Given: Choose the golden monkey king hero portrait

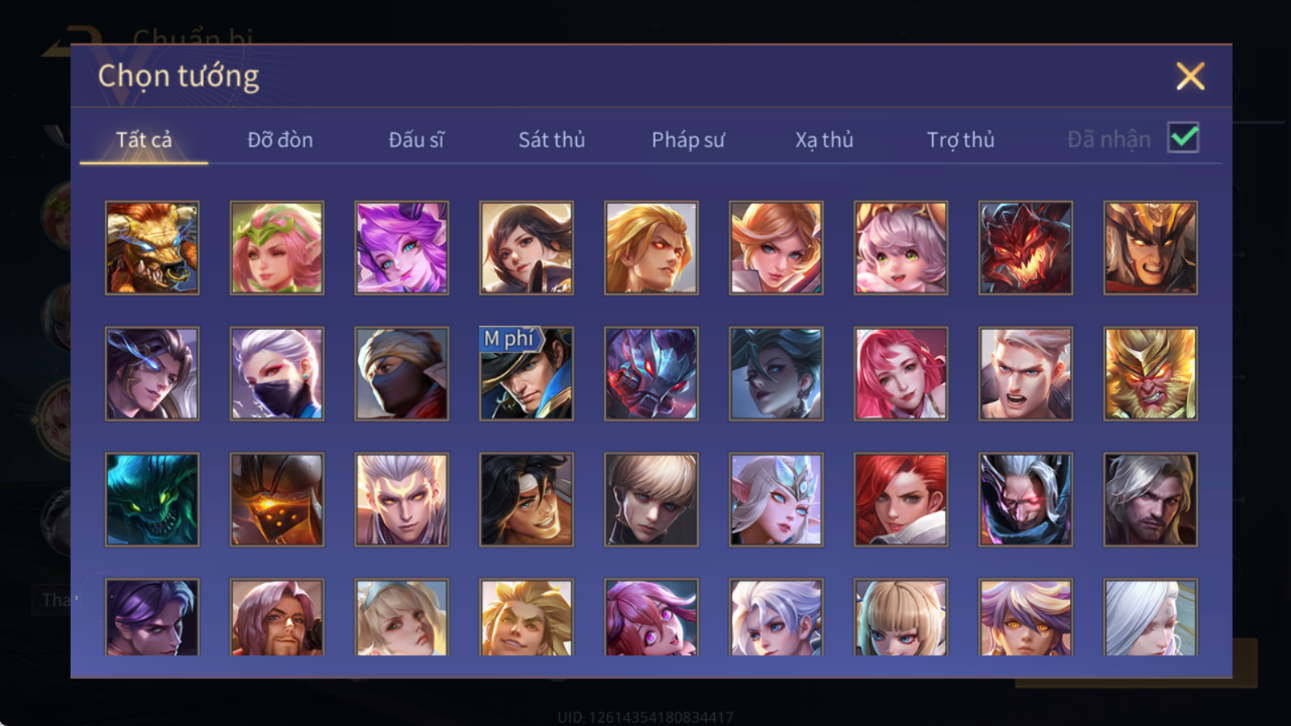Looking at the screenshot, I should click(1150, 374).
